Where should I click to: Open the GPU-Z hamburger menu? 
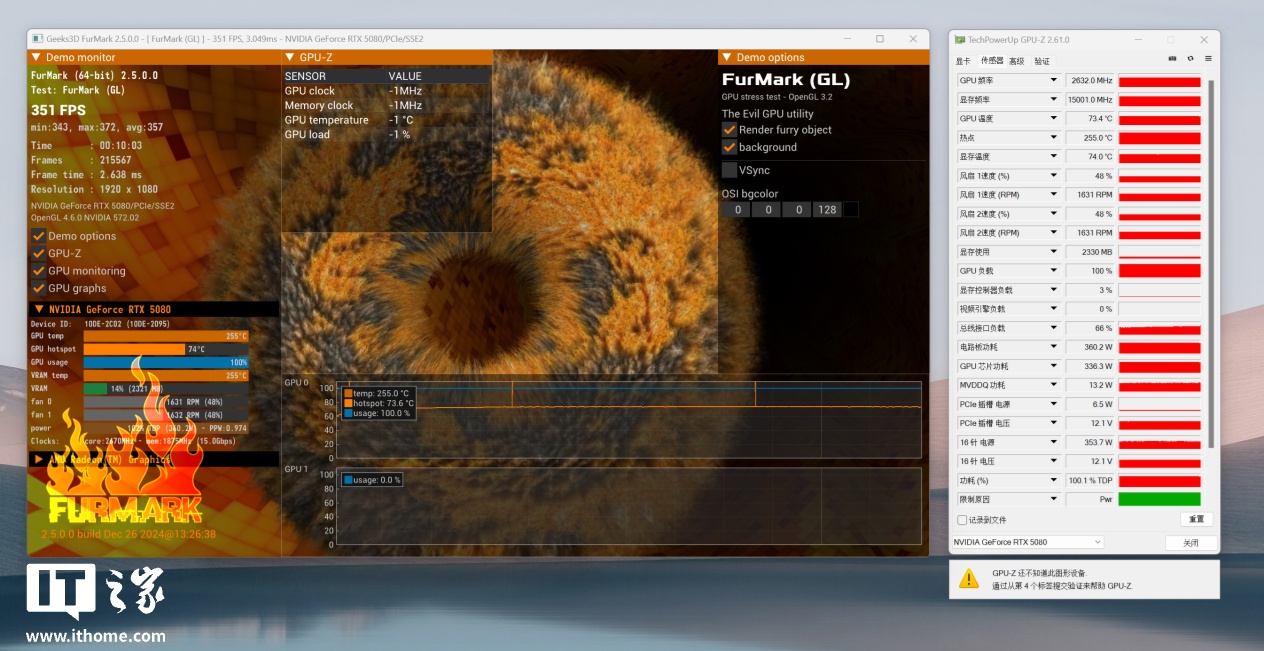point(1208,59)
